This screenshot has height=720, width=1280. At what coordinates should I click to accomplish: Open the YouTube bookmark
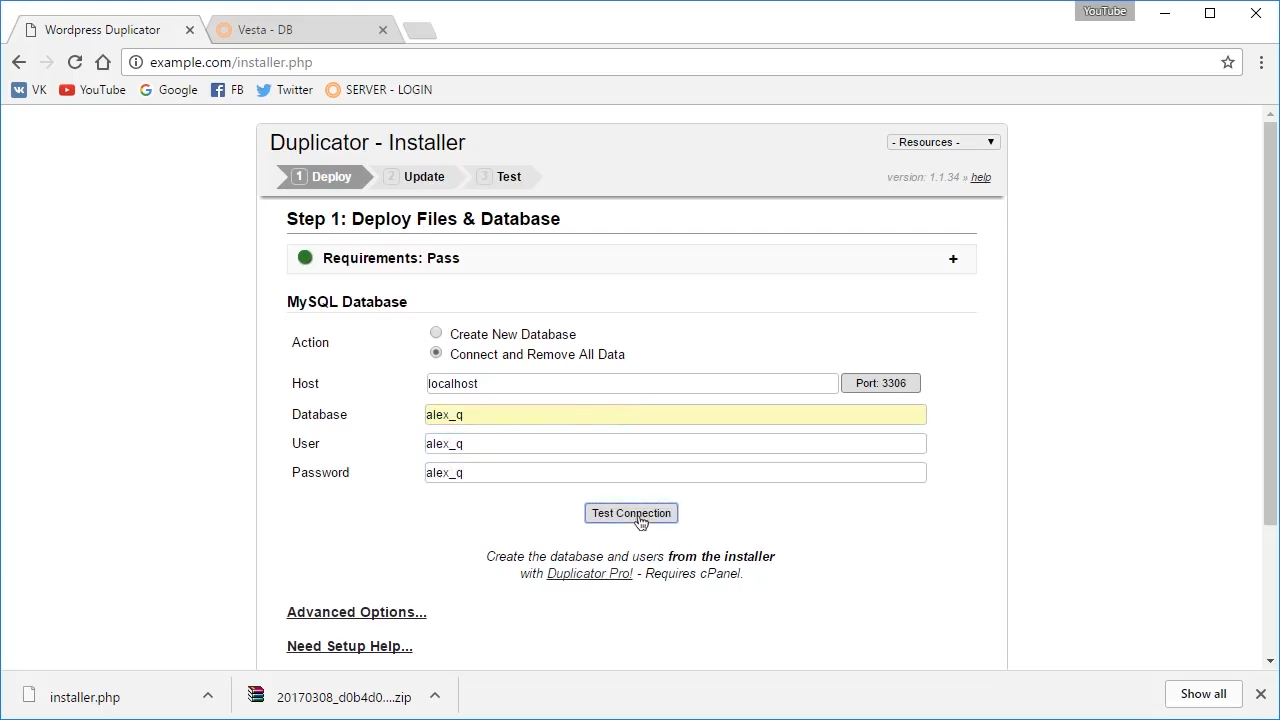click(x=92, y=90)
